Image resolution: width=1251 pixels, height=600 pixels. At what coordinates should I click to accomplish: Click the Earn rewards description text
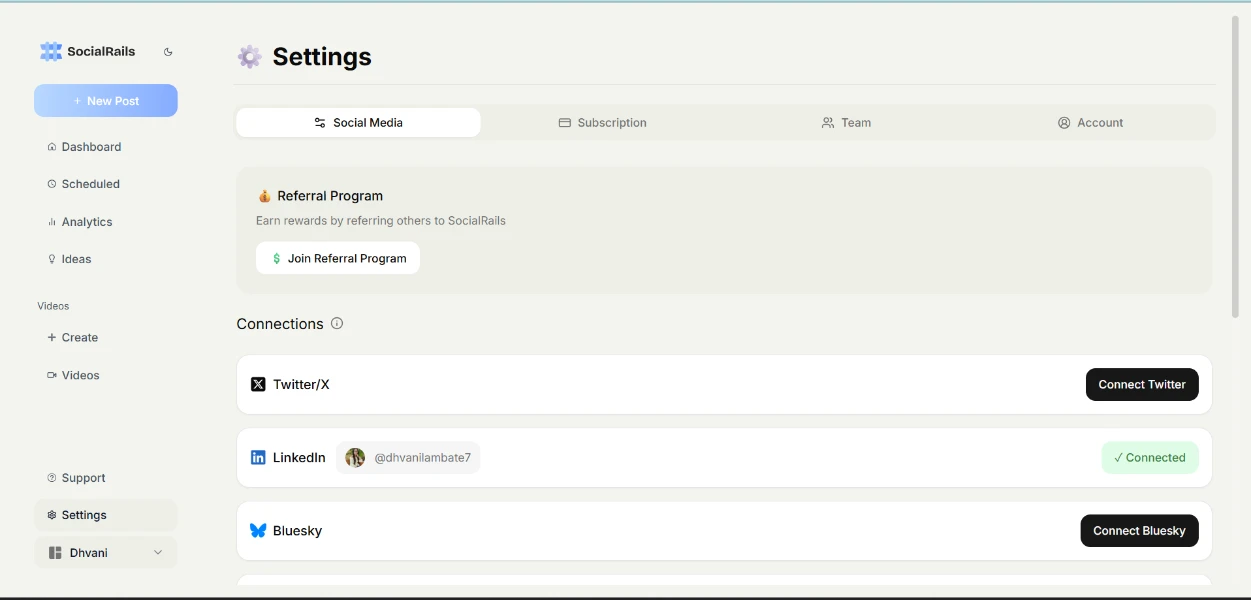click(x=381, y=221)
